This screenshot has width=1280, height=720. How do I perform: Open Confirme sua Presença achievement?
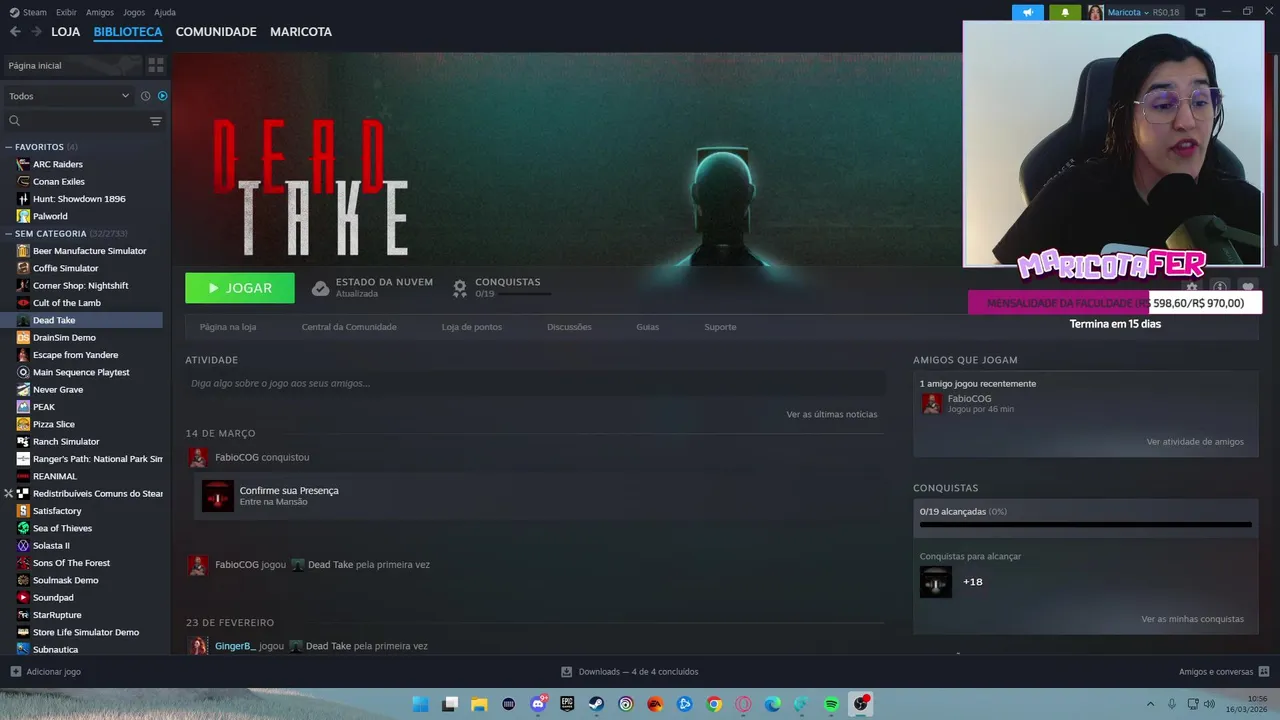289,491
